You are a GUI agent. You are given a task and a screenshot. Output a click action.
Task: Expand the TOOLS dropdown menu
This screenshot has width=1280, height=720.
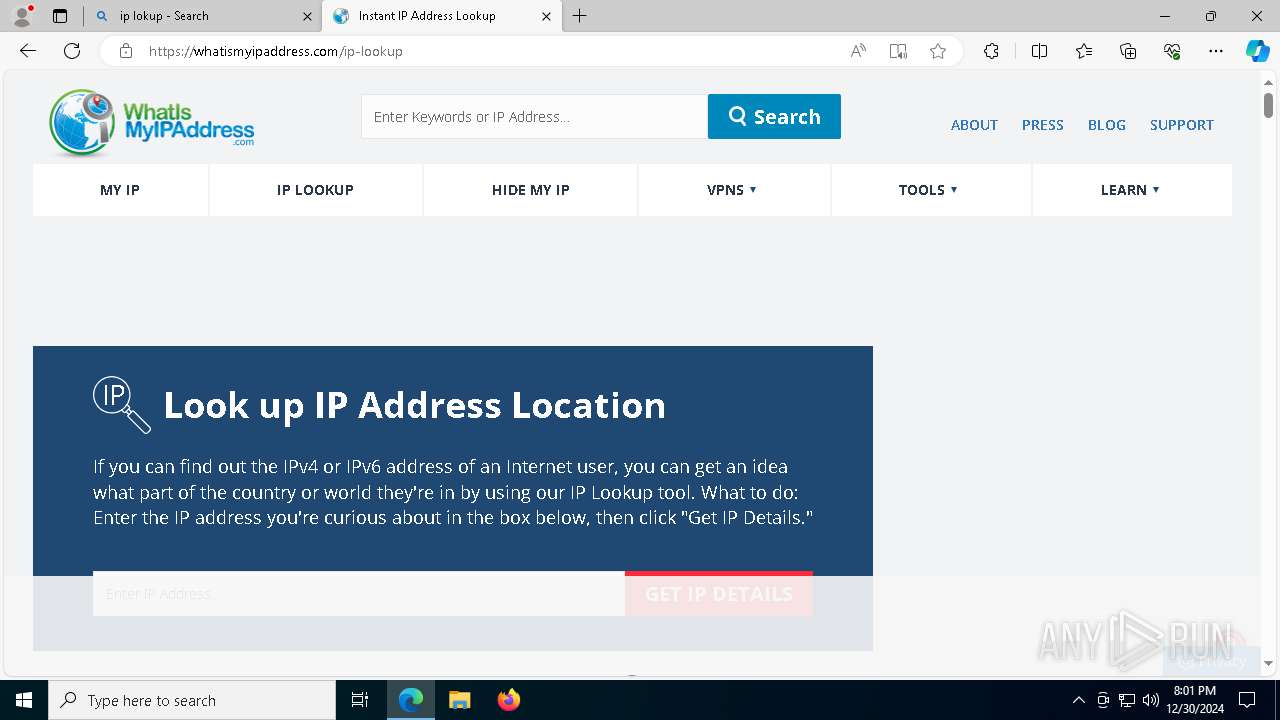pos(930,190)
